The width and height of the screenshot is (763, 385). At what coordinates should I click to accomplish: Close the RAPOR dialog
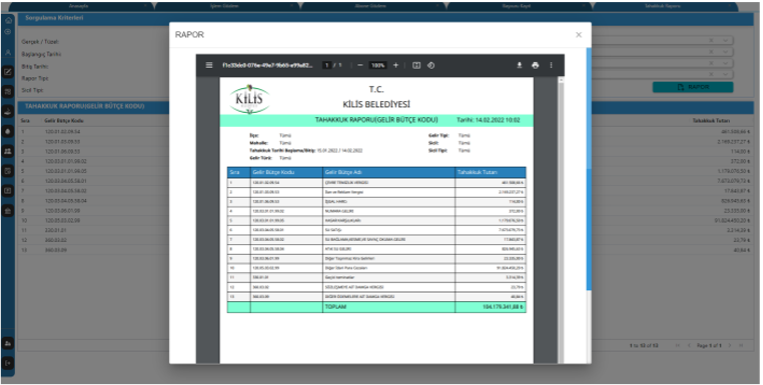pyautogui.click(x=579, y=35)
